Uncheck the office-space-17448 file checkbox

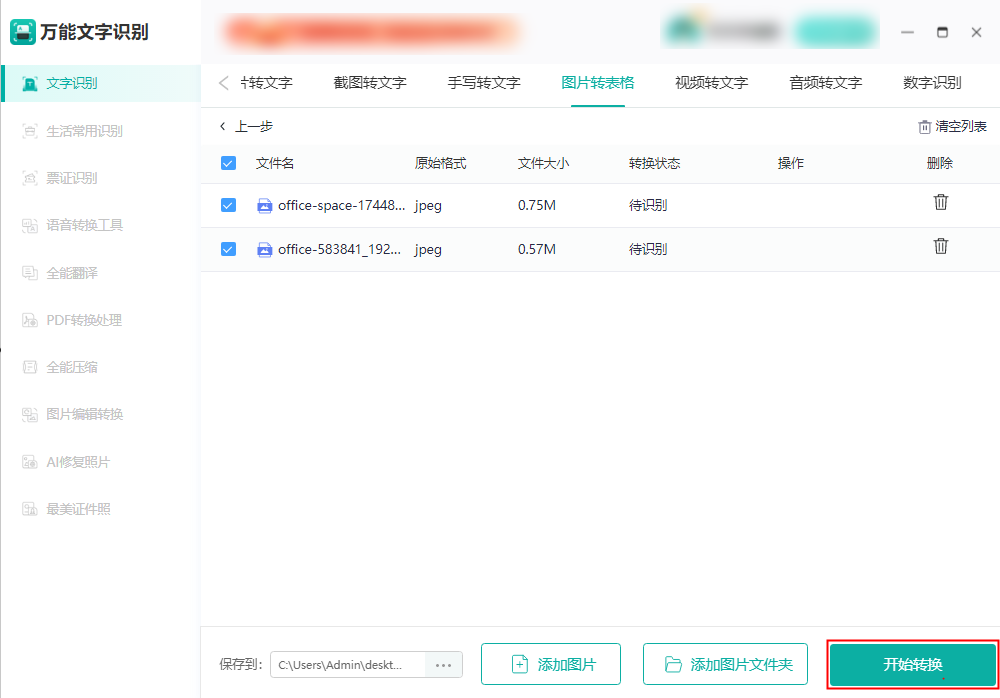tap(228, 205)
